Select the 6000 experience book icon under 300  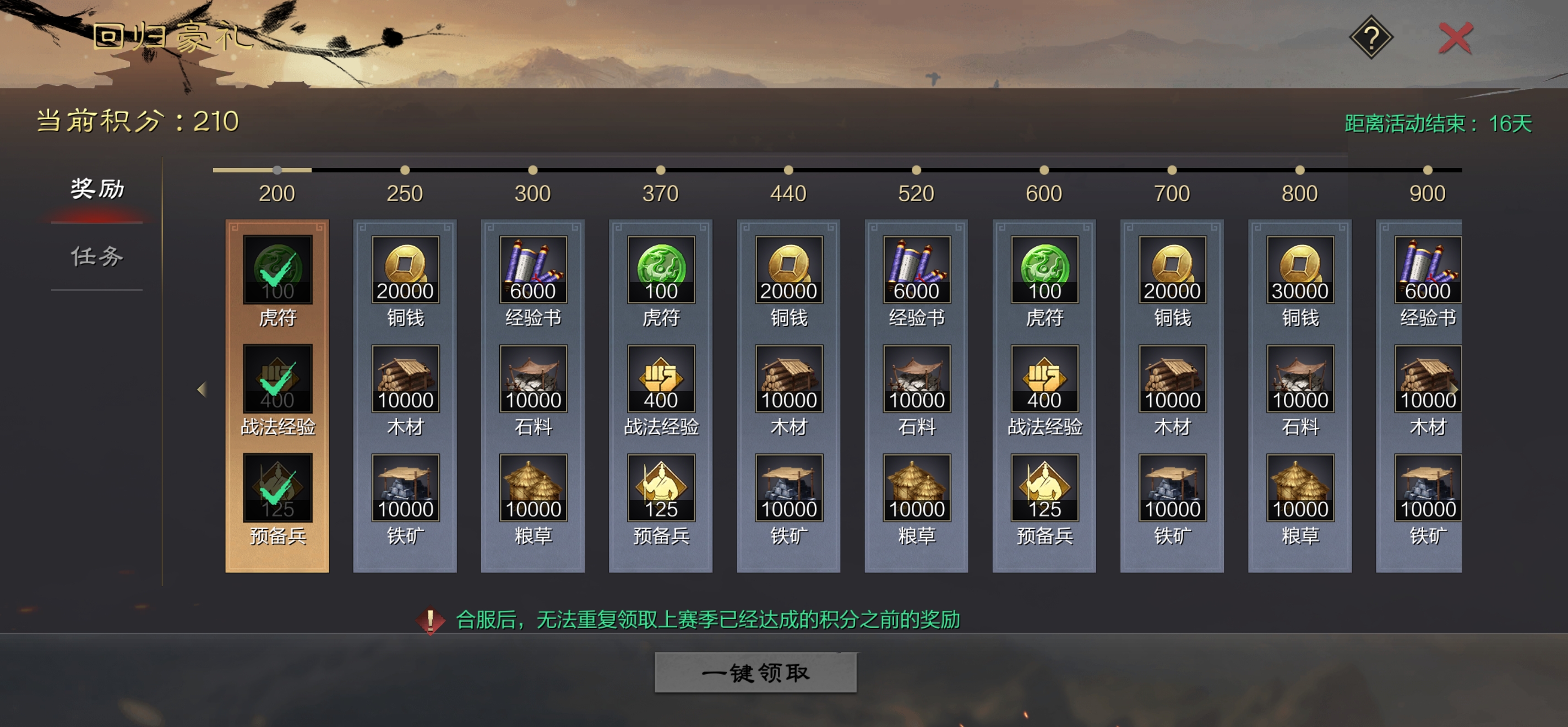pos(533,270)
